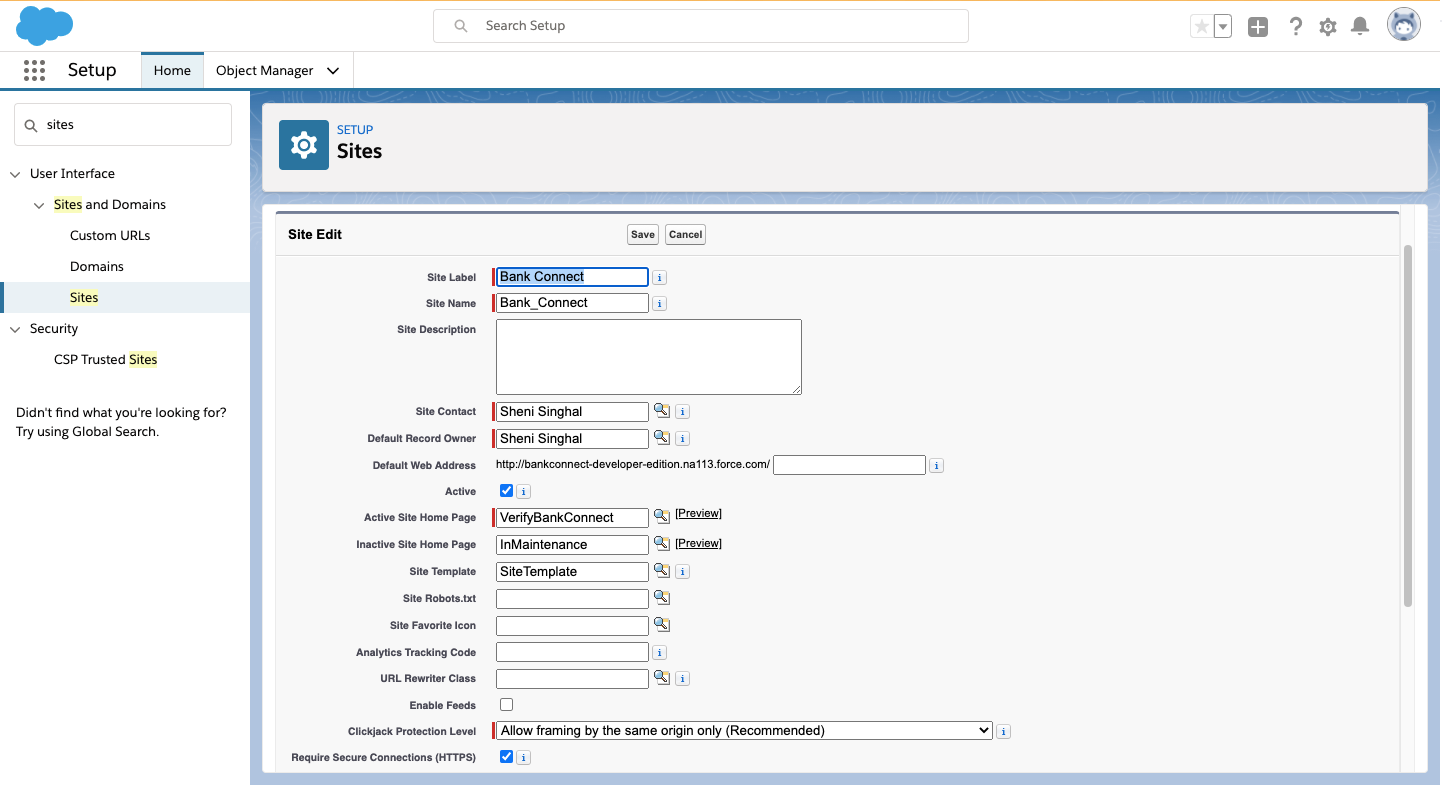The image size is (1442, 787).
Task: Click the Require Secure Connections info icon
Action: (x=524, y=758)
